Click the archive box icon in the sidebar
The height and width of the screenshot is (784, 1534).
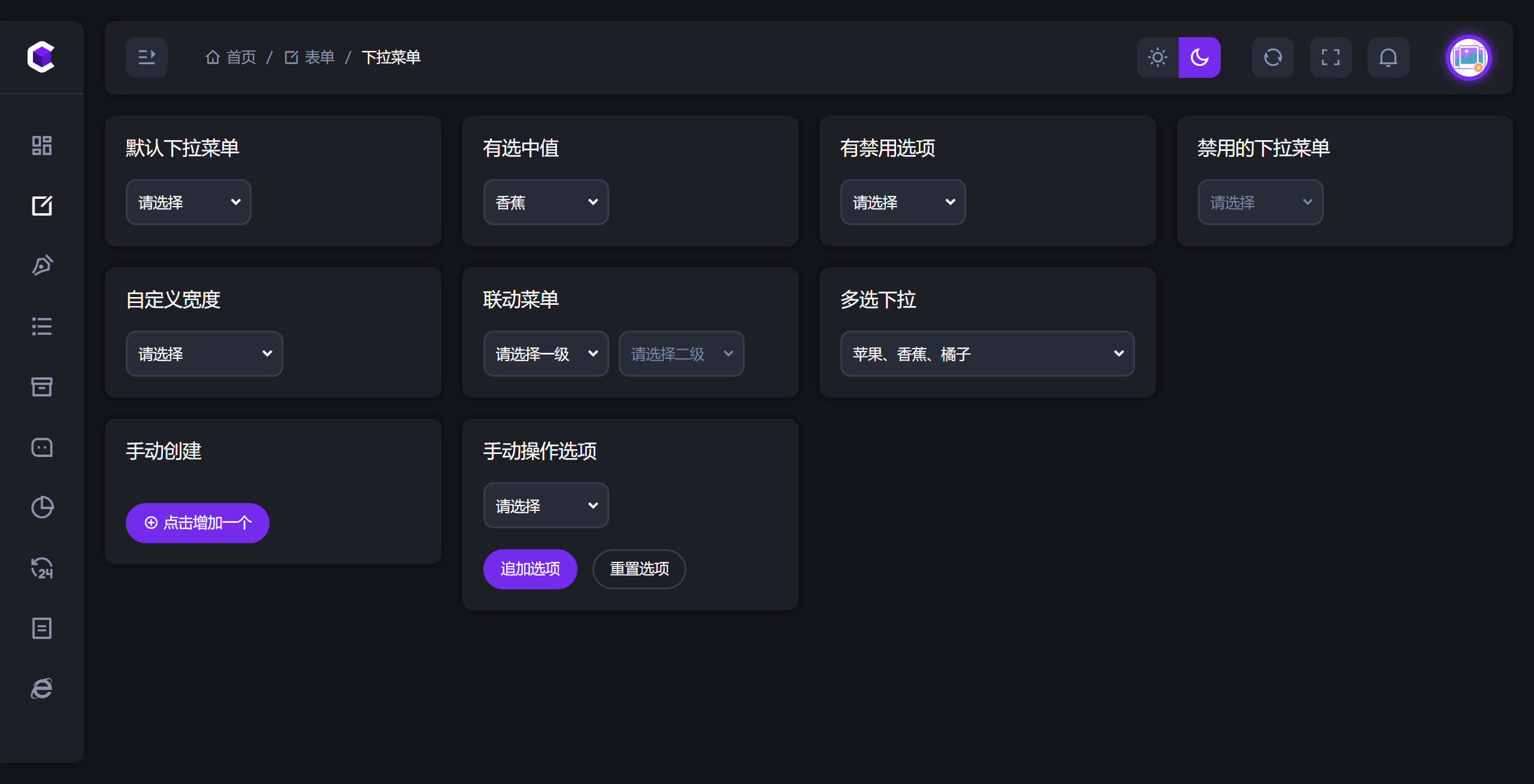pos(41,386)
